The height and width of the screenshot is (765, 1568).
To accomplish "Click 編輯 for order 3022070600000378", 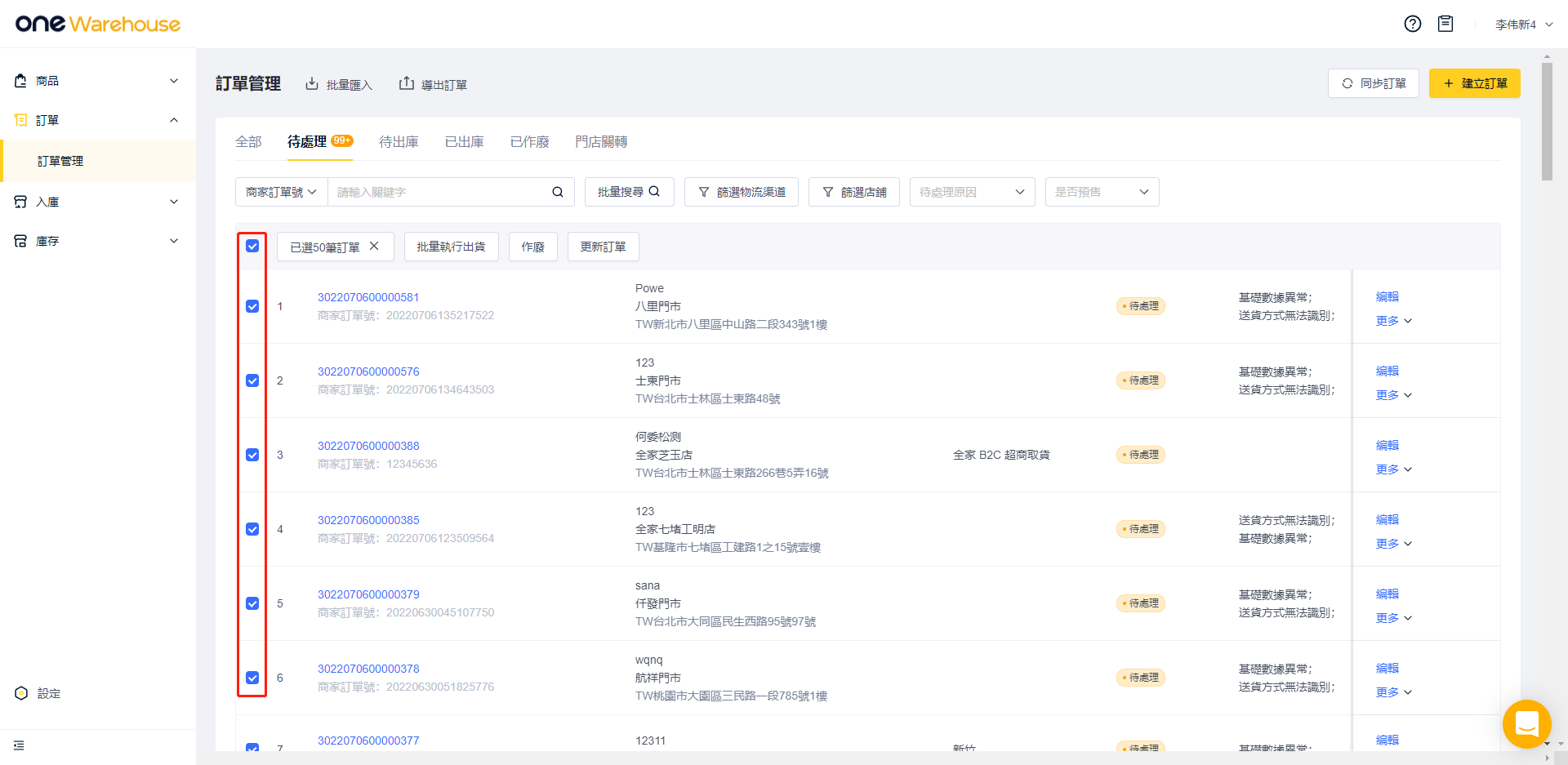I will click(x=1387, y=668).
